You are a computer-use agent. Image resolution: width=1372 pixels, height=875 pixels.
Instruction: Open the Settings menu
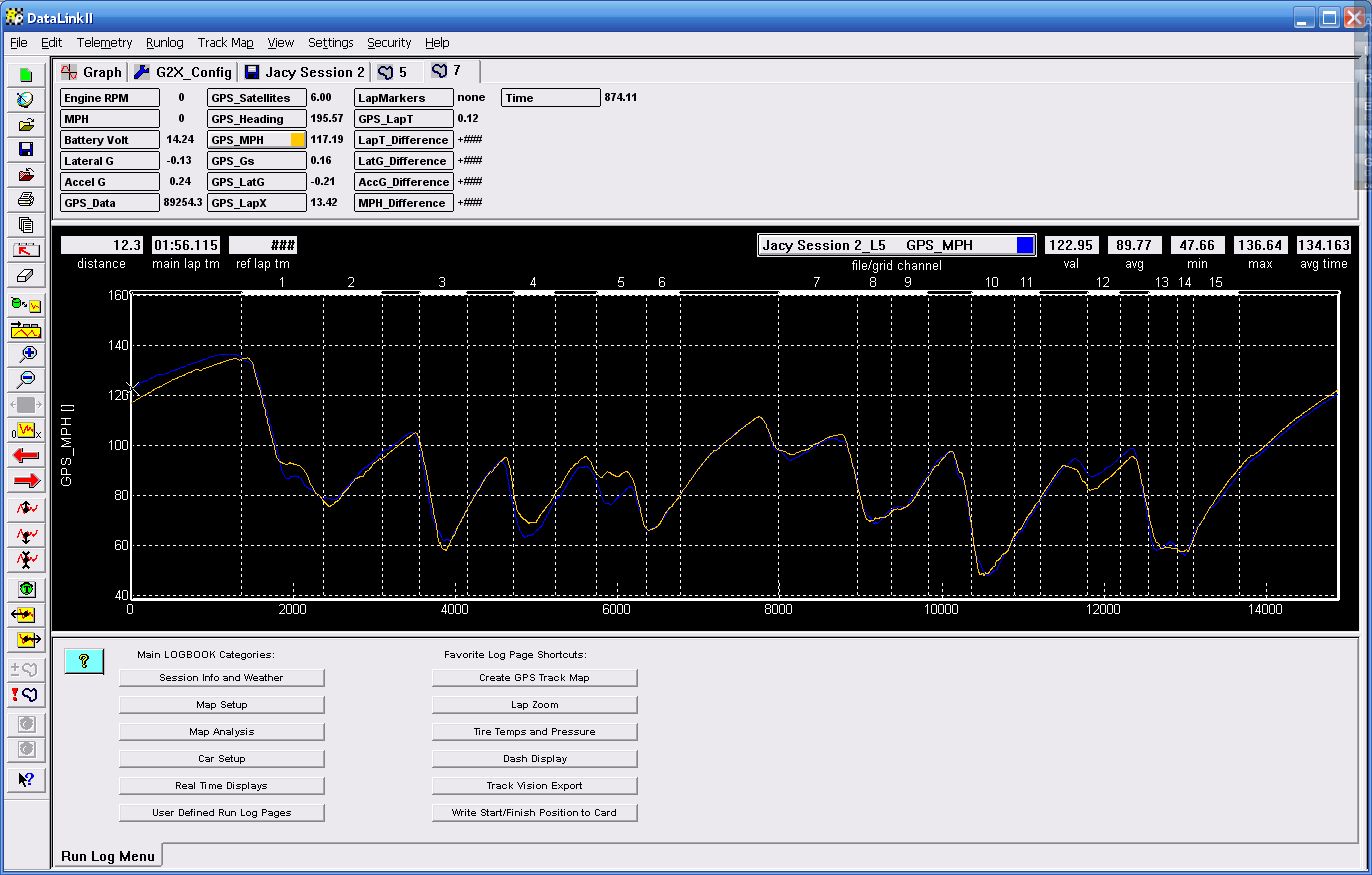(330, 43)
